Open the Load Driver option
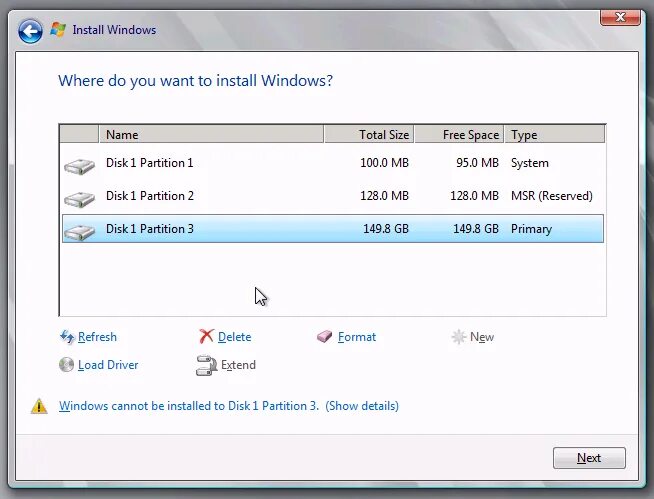Image resolution: width=654 pixels, height=499 pixels. tap(108, 365)
